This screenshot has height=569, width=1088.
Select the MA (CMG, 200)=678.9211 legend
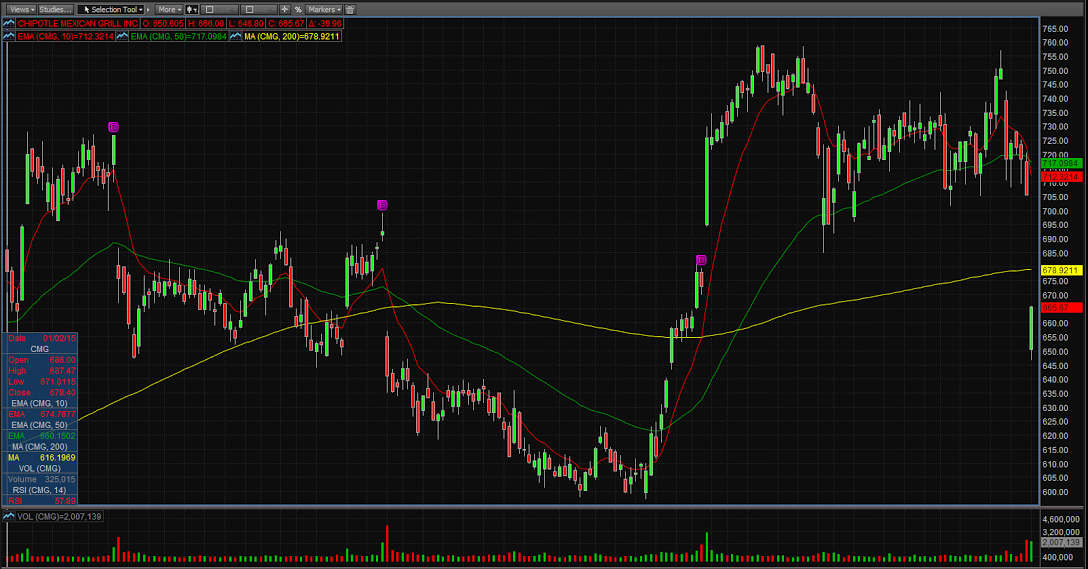pos(292,35)
